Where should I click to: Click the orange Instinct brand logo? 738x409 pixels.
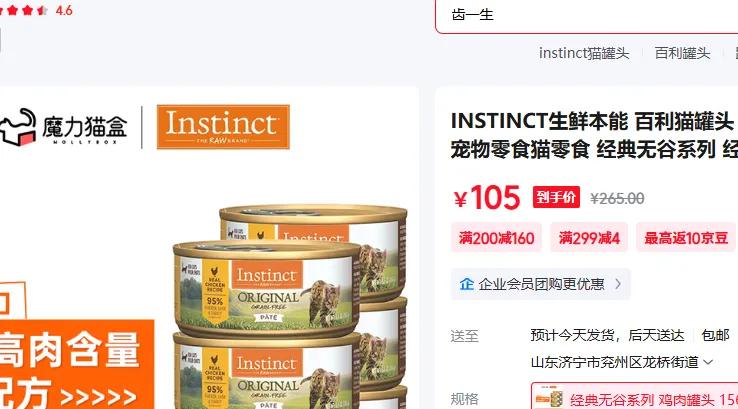[x=223, y=127]
